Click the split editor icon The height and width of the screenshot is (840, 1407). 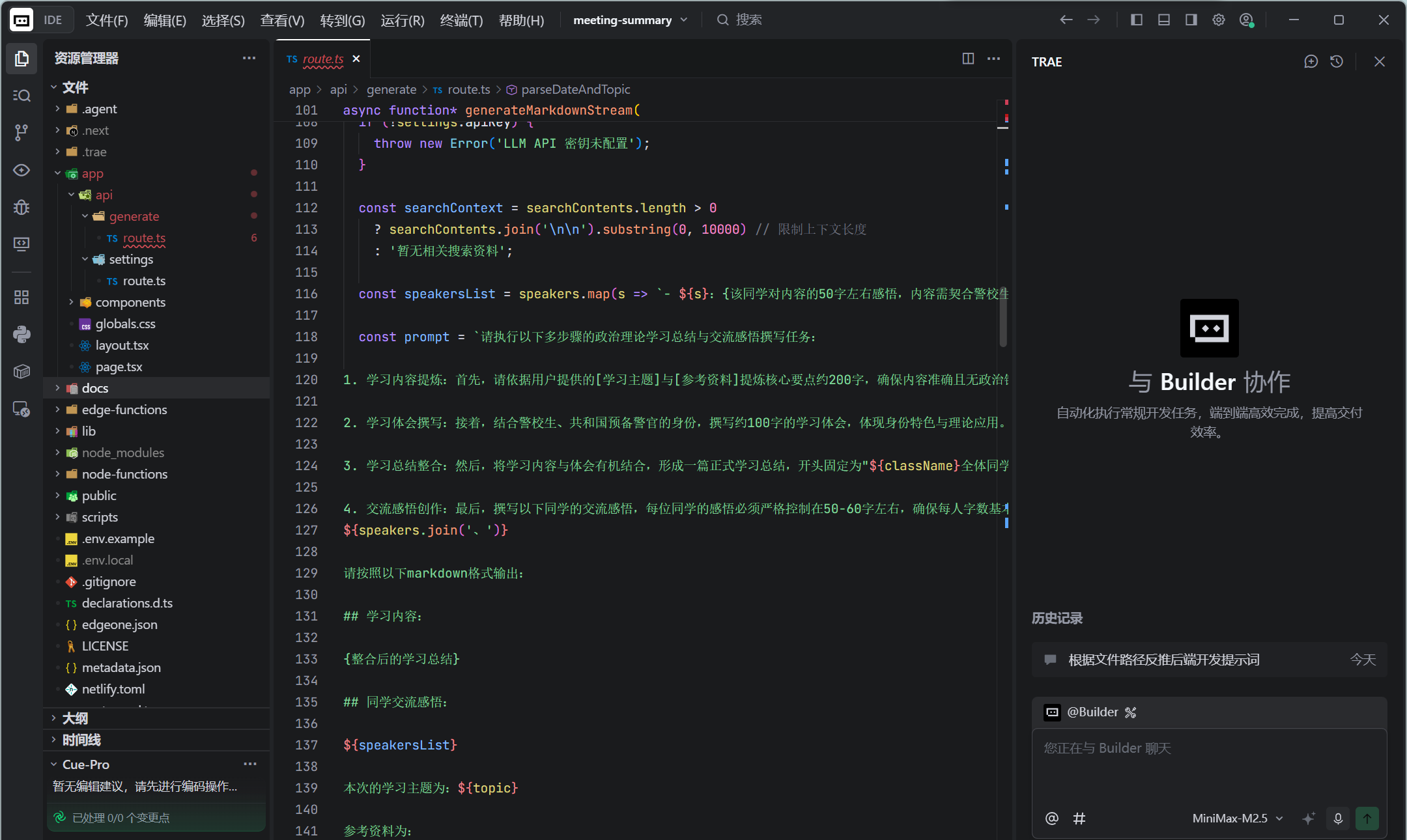pyautogui.click(x=968, y=59)
